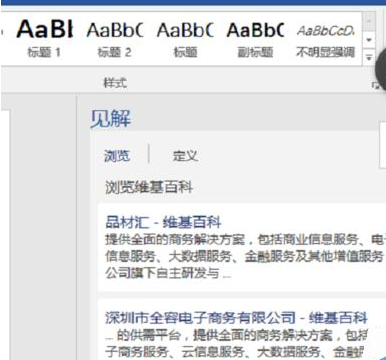Apply the 标题 title style
The height and width of the screenshot is (360, 386).
[x=185, y=38]
